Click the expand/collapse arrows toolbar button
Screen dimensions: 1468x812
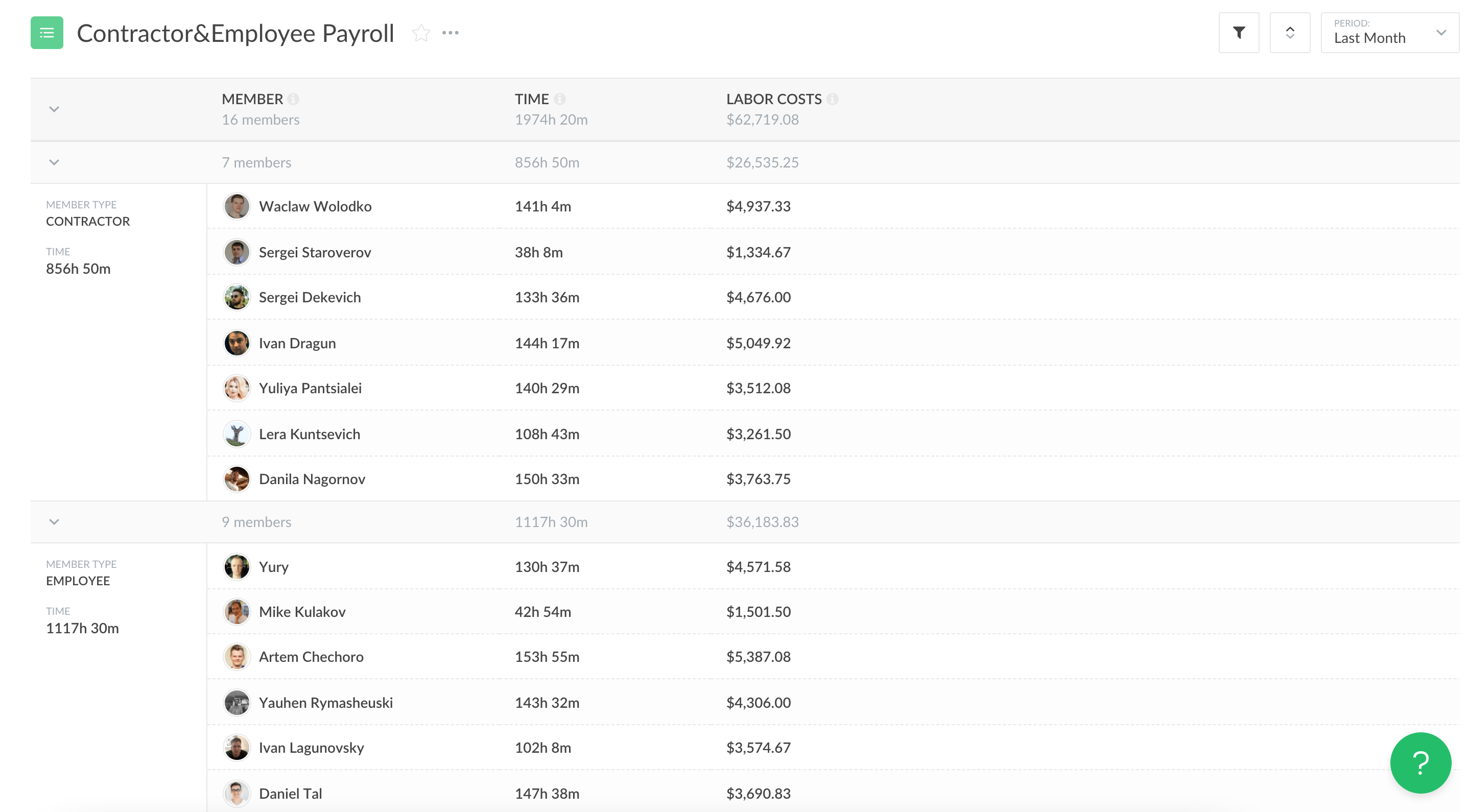point(1290,33)
